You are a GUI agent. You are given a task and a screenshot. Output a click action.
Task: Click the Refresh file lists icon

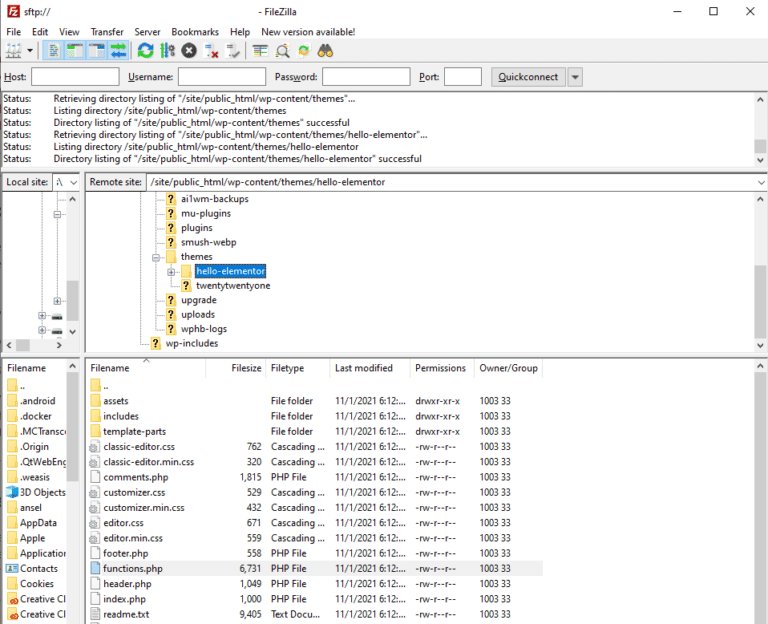tap(146, 50)
